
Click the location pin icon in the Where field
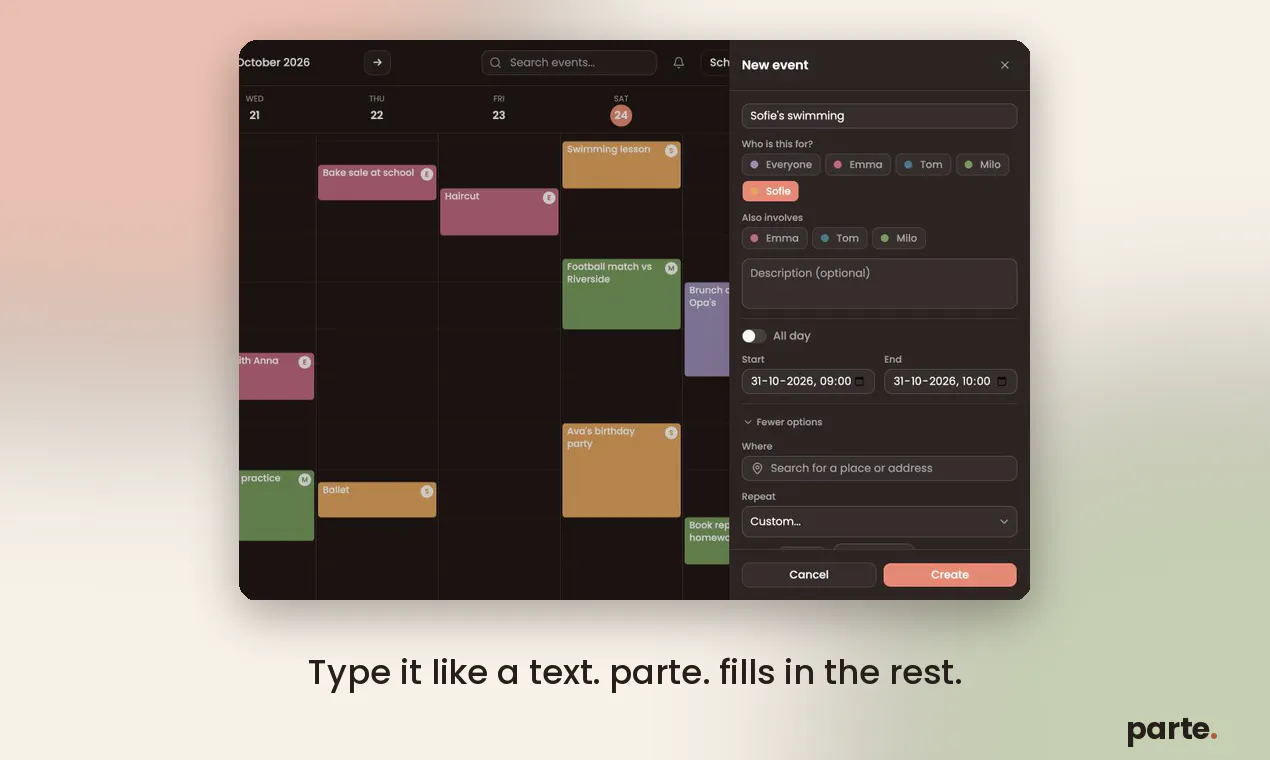tap(757, 468)
